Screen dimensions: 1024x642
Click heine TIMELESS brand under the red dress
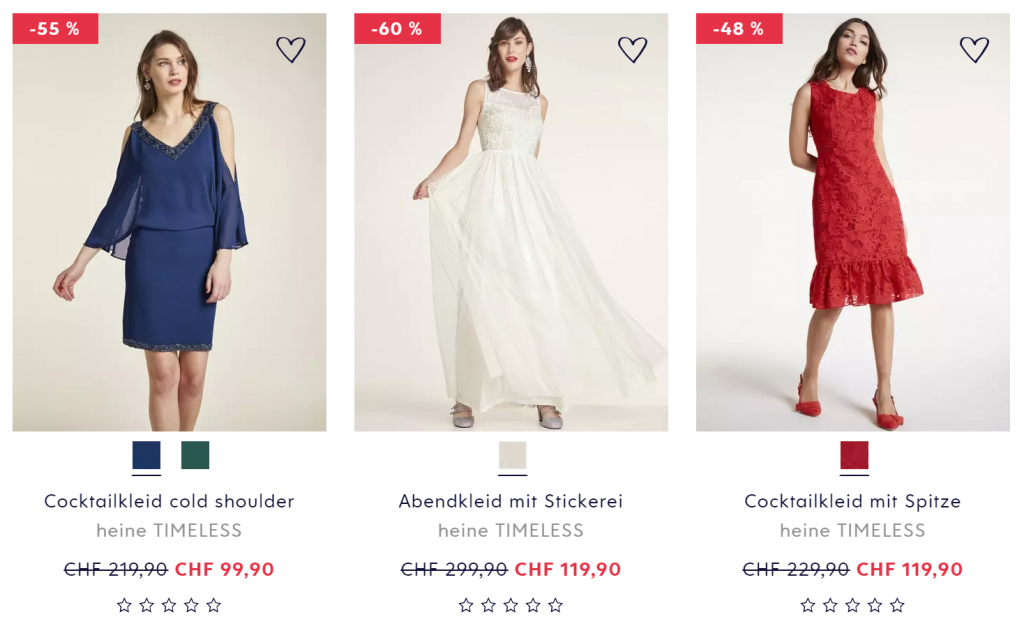click(x=853, y=530)
